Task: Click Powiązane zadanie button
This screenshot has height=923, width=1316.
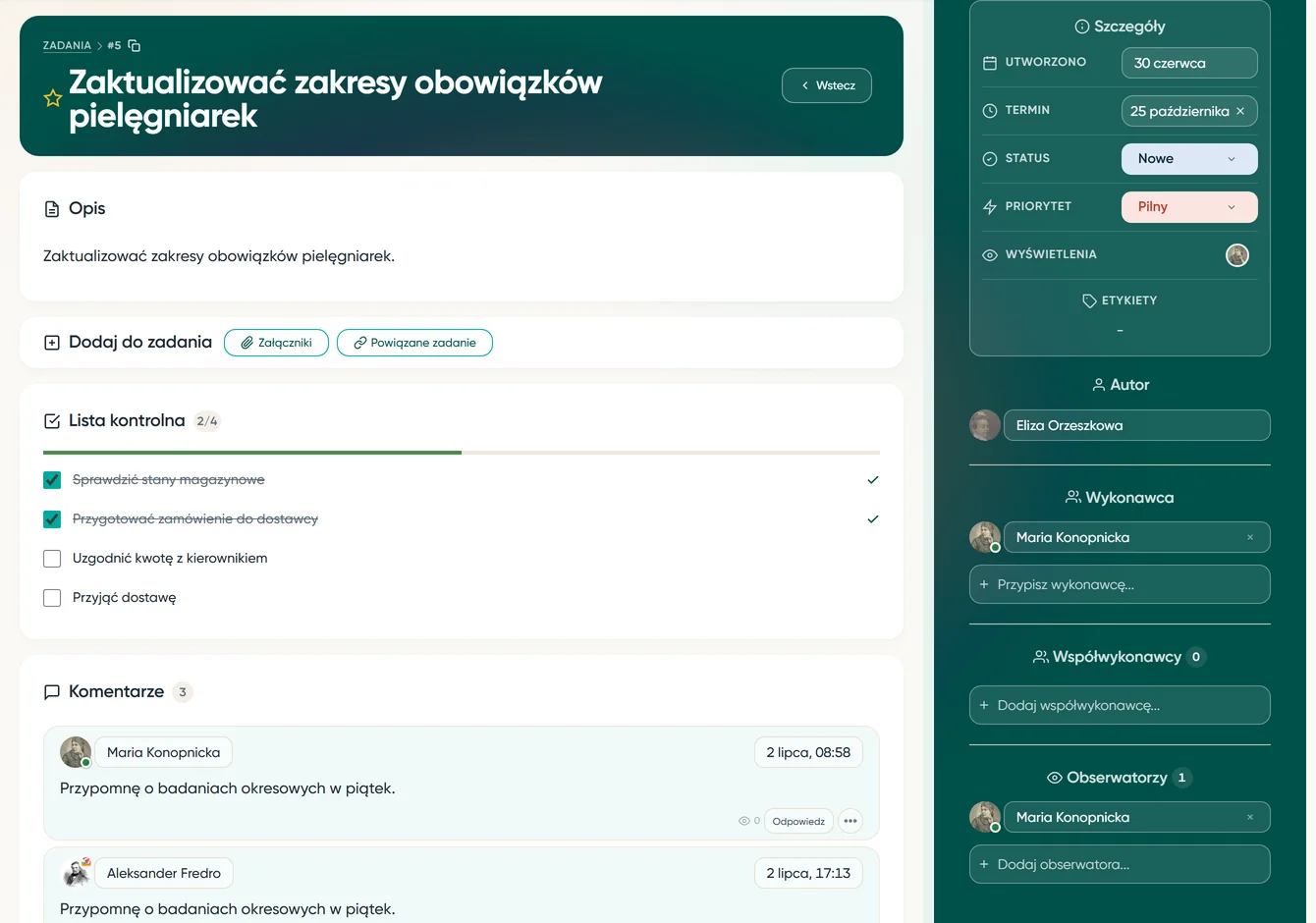Action: click(414, 343)
